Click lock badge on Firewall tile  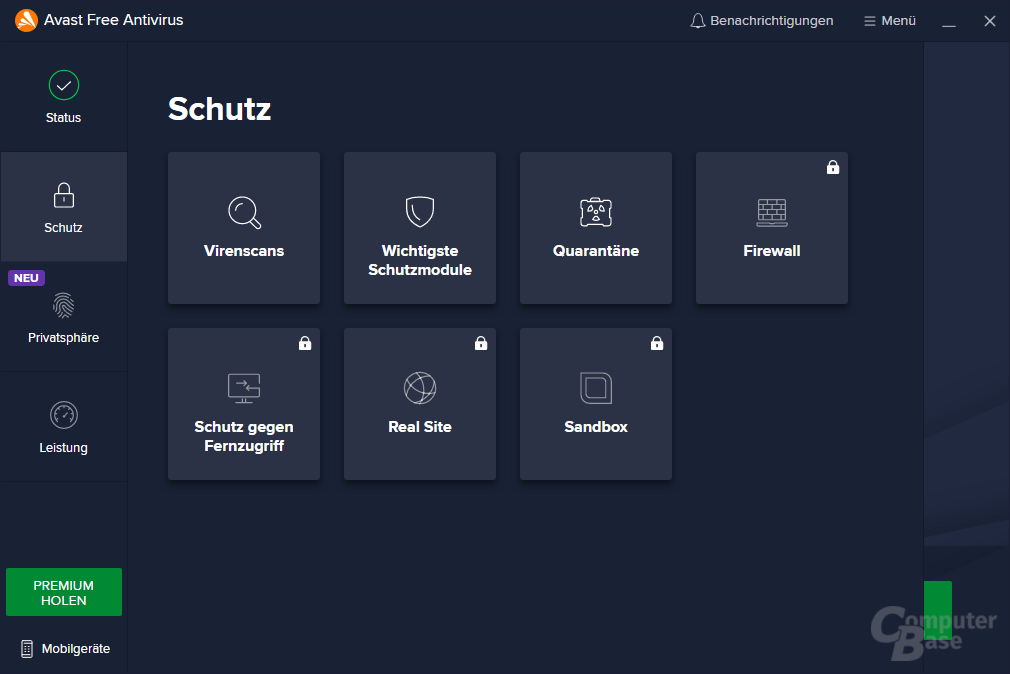click(833, 167)
